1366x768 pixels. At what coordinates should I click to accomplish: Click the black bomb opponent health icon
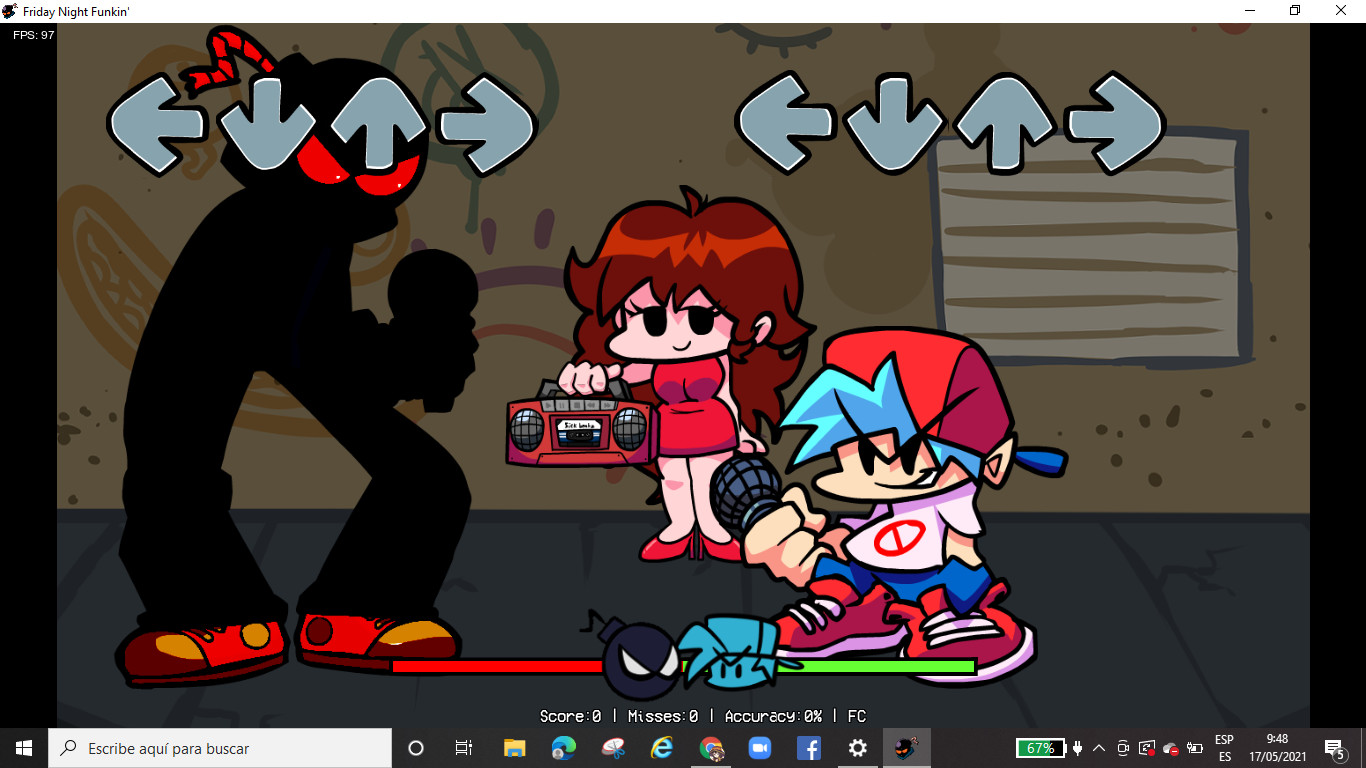[x=640, y=660]
